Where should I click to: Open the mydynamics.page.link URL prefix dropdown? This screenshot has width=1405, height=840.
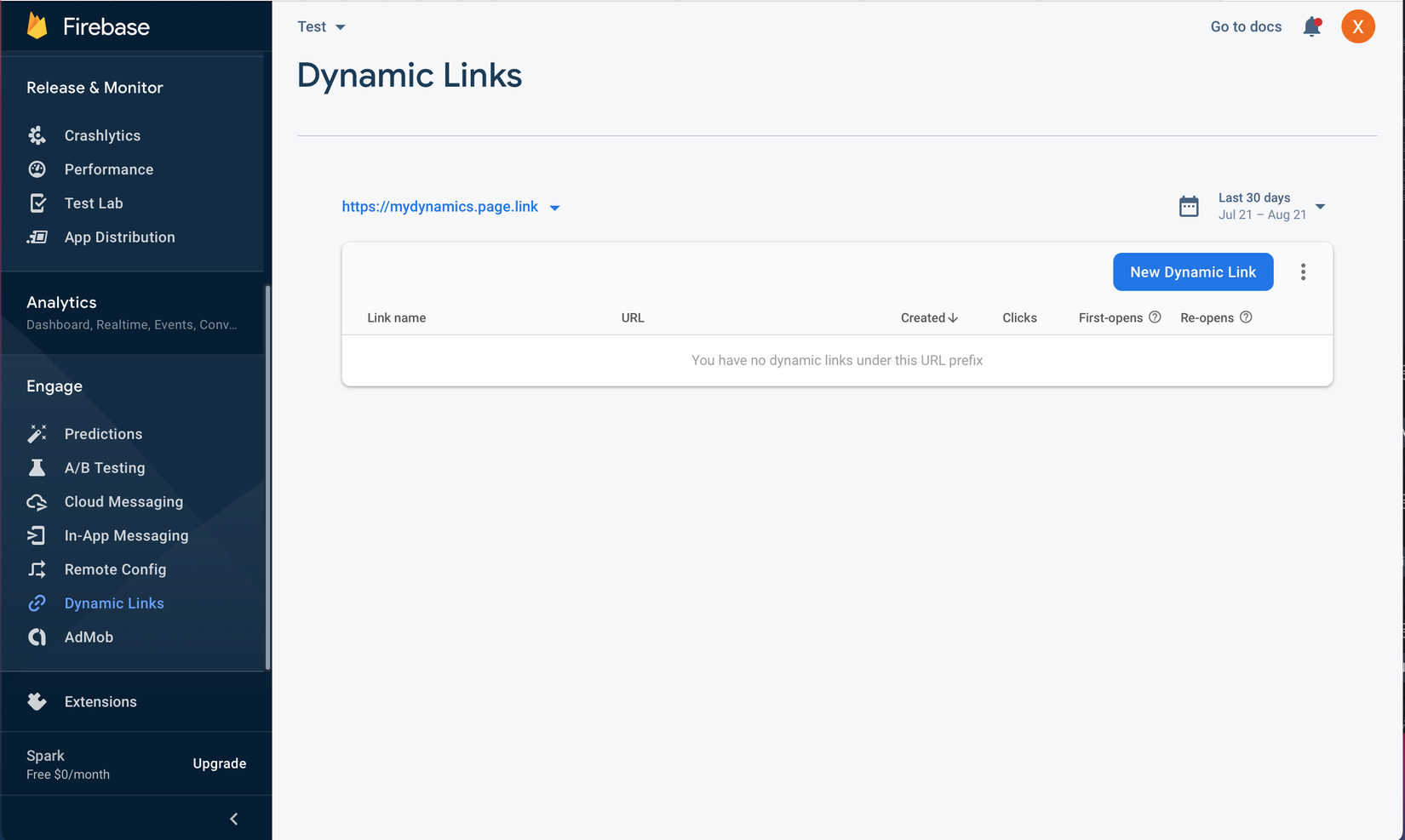(x=554, y=208)
